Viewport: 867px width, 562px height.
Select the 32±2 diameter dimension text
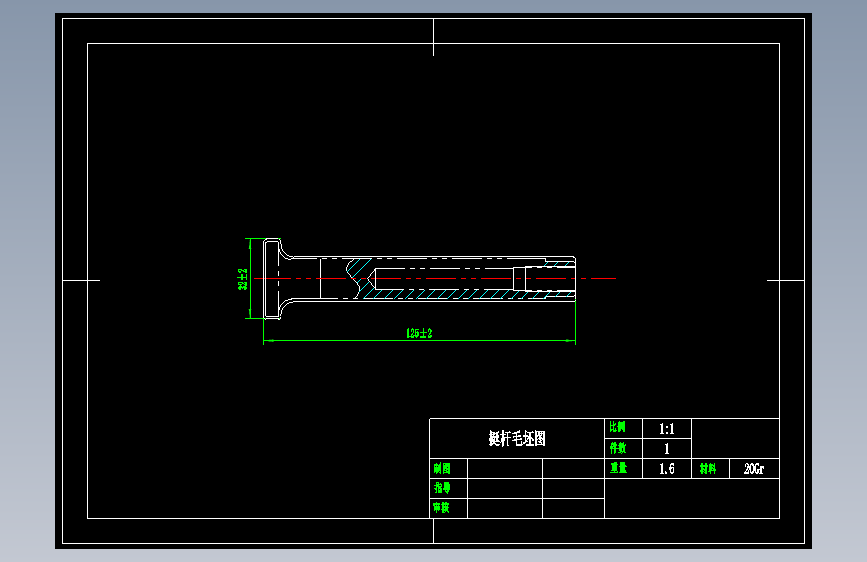[242, 279]
